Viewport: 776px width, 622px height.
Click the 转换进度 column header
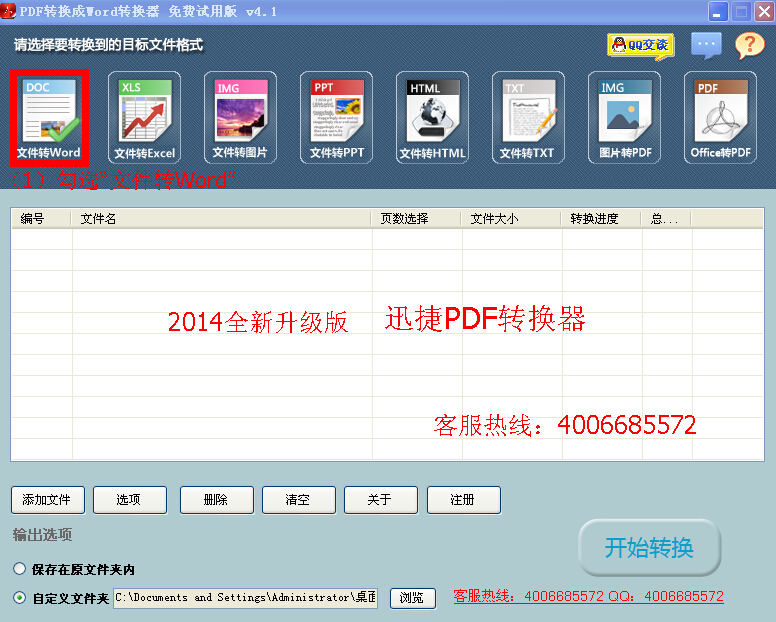[x=601, y=218]
